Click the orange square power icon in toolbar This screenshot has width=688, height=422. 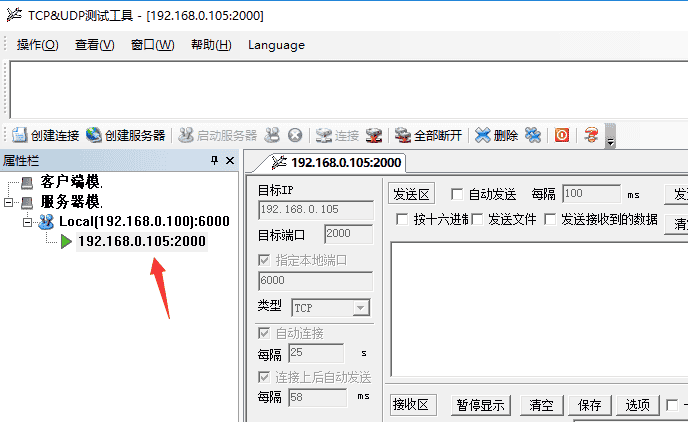562,135
